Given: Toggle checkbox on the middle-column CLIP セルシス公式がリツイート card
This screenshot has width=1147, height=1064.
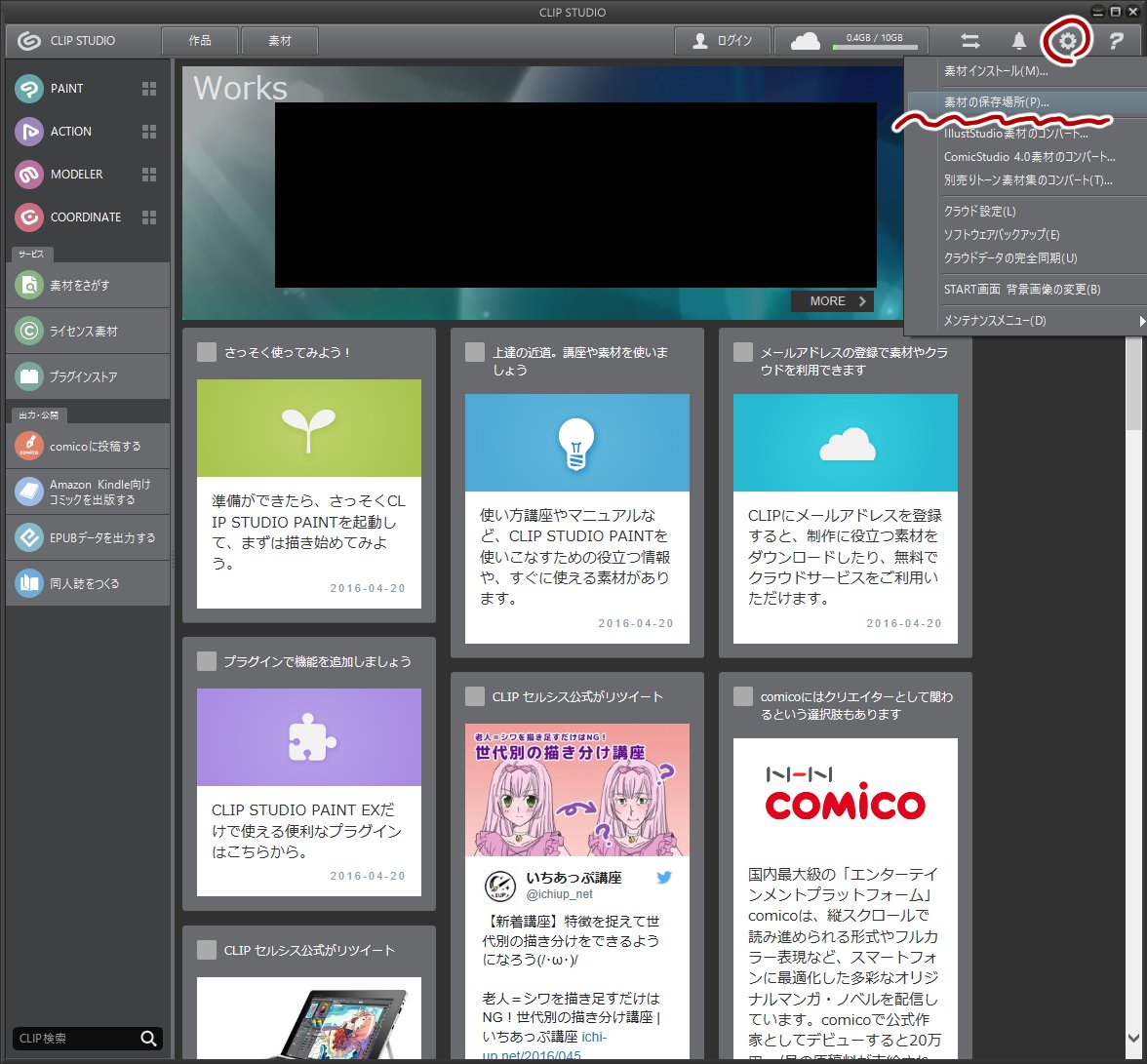Looking at the screenshot, I should (x=476, y=697).
